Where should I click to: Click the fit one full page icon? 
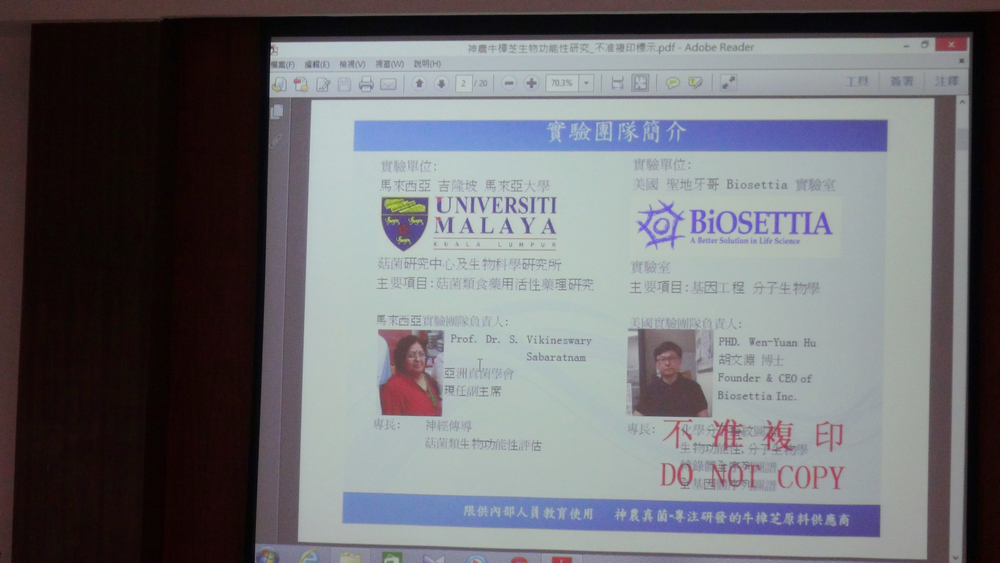[640, 83]
